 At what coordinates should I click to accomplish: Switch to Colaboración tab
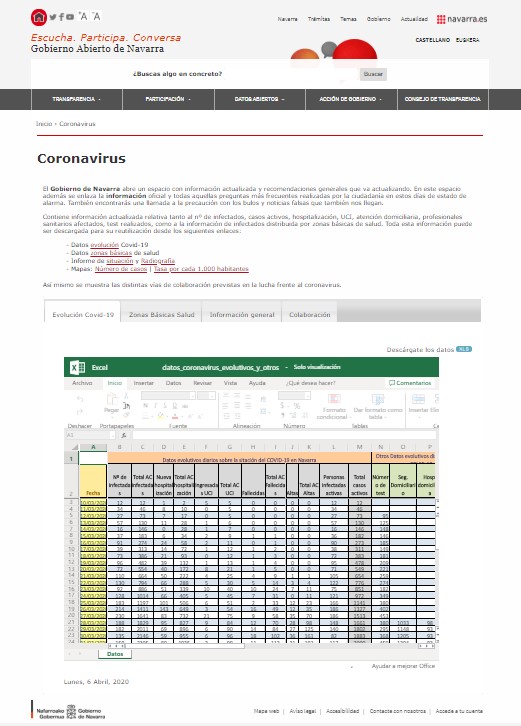pyautogui.click(x=309, y=314)
